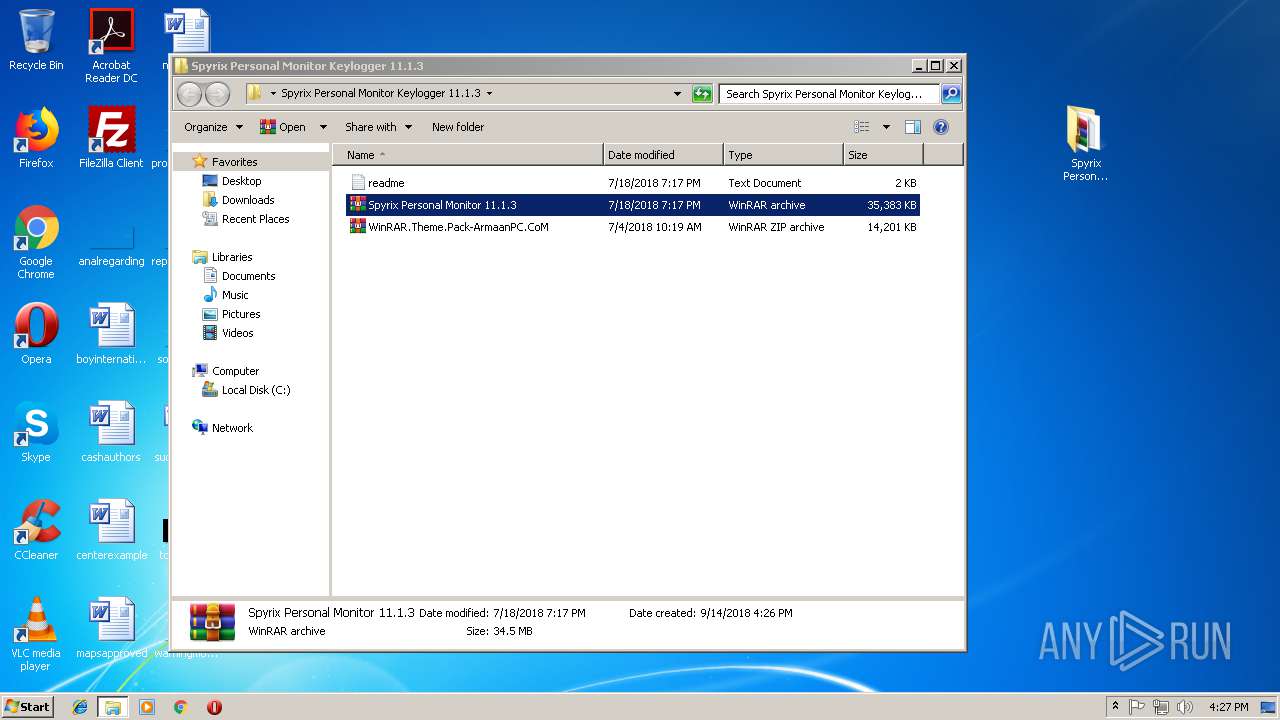Open FileZilla Client desktop shortcut
The width and height of the screenshot is (1280, 720).
pos(111,138)
